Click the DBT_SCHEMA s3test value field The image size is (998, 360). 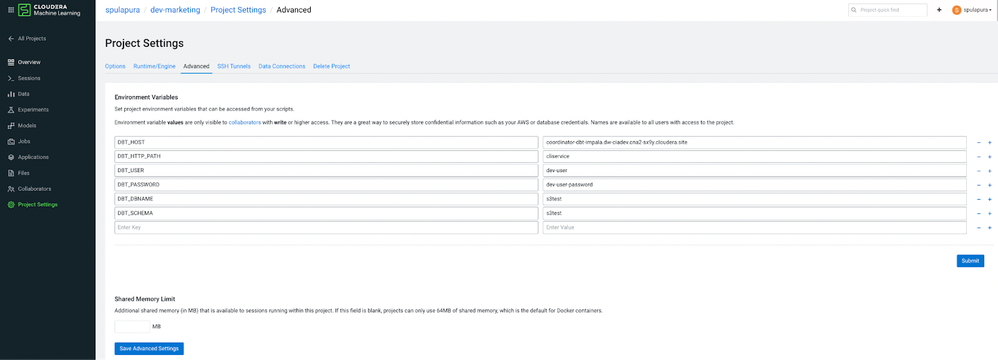(x=755, y=213)
